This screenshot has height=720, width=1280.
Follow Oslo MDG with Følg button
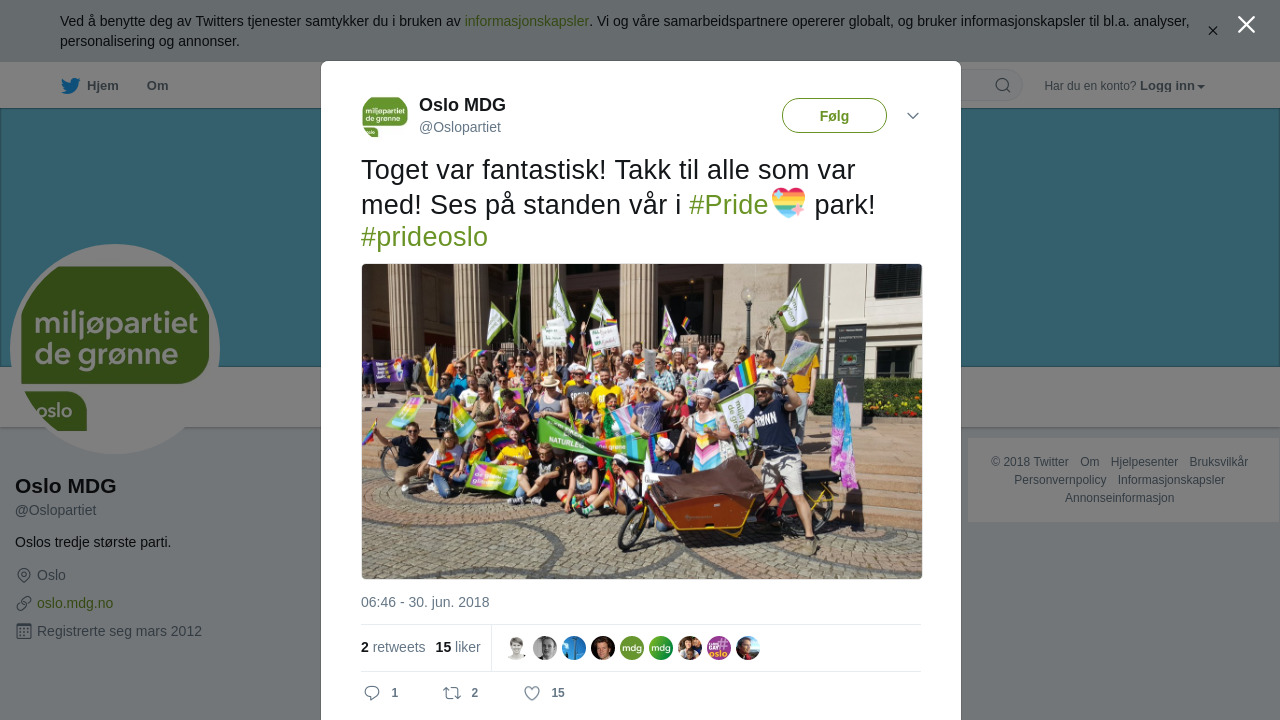834,116
